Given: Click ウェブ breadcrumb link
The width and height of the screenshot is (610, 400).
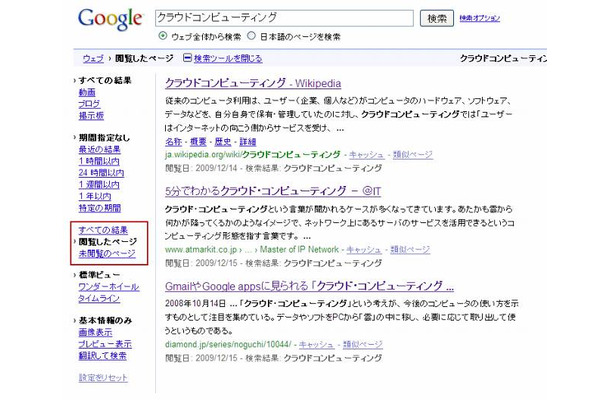Looking at the screenshot, I should pyautogui.click(x=93, y=58).
